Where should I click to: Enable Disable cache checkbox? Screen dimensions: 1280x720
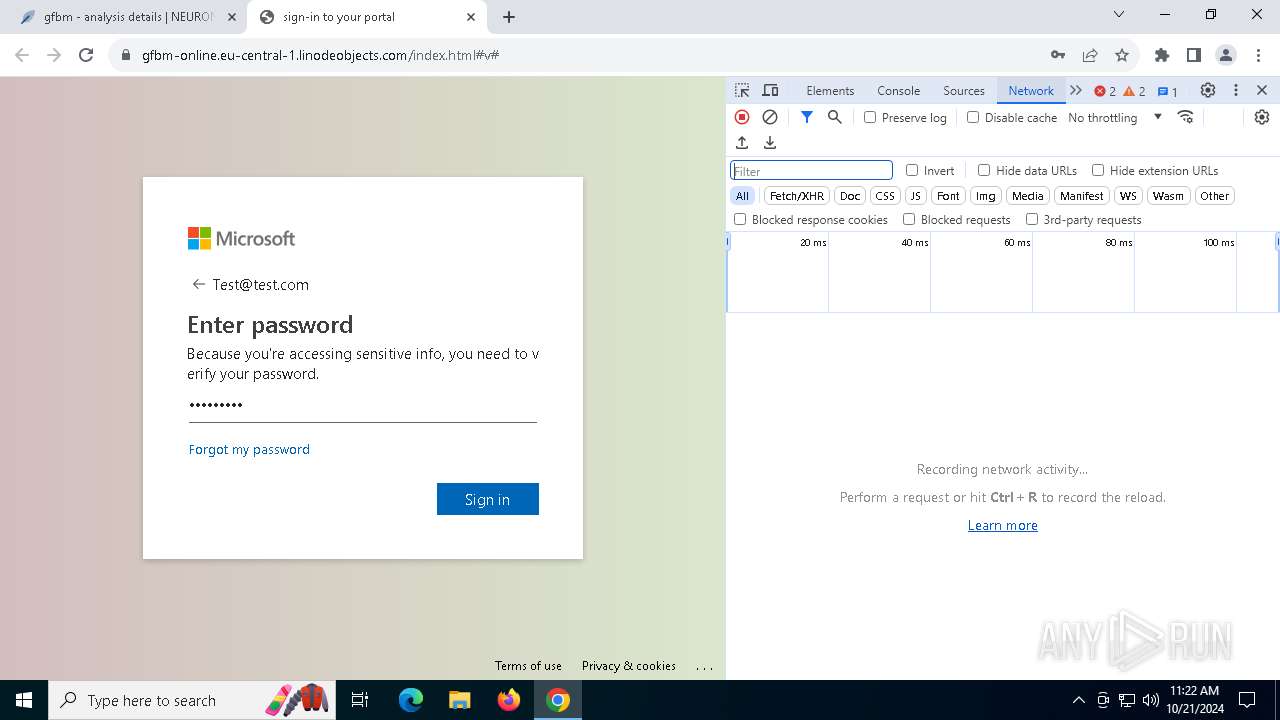click(973, 117)
